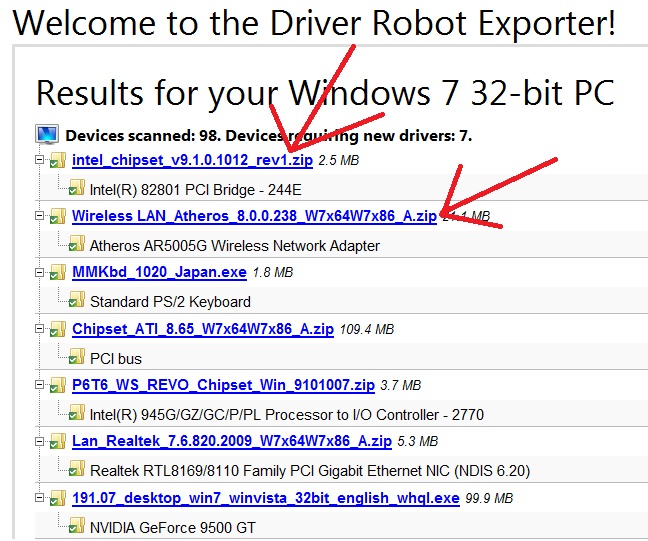
Task: Open Wireless LAN_Atheros_8.0.0.238 zip link
Action: coord(254,216)
